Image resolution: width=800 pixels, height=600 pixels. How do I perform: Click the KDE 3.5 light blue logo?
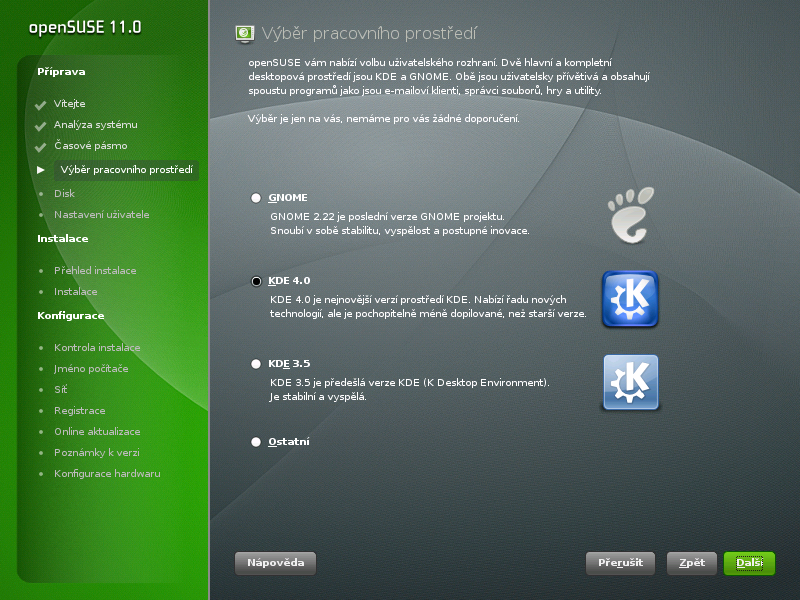coord(631,382)
